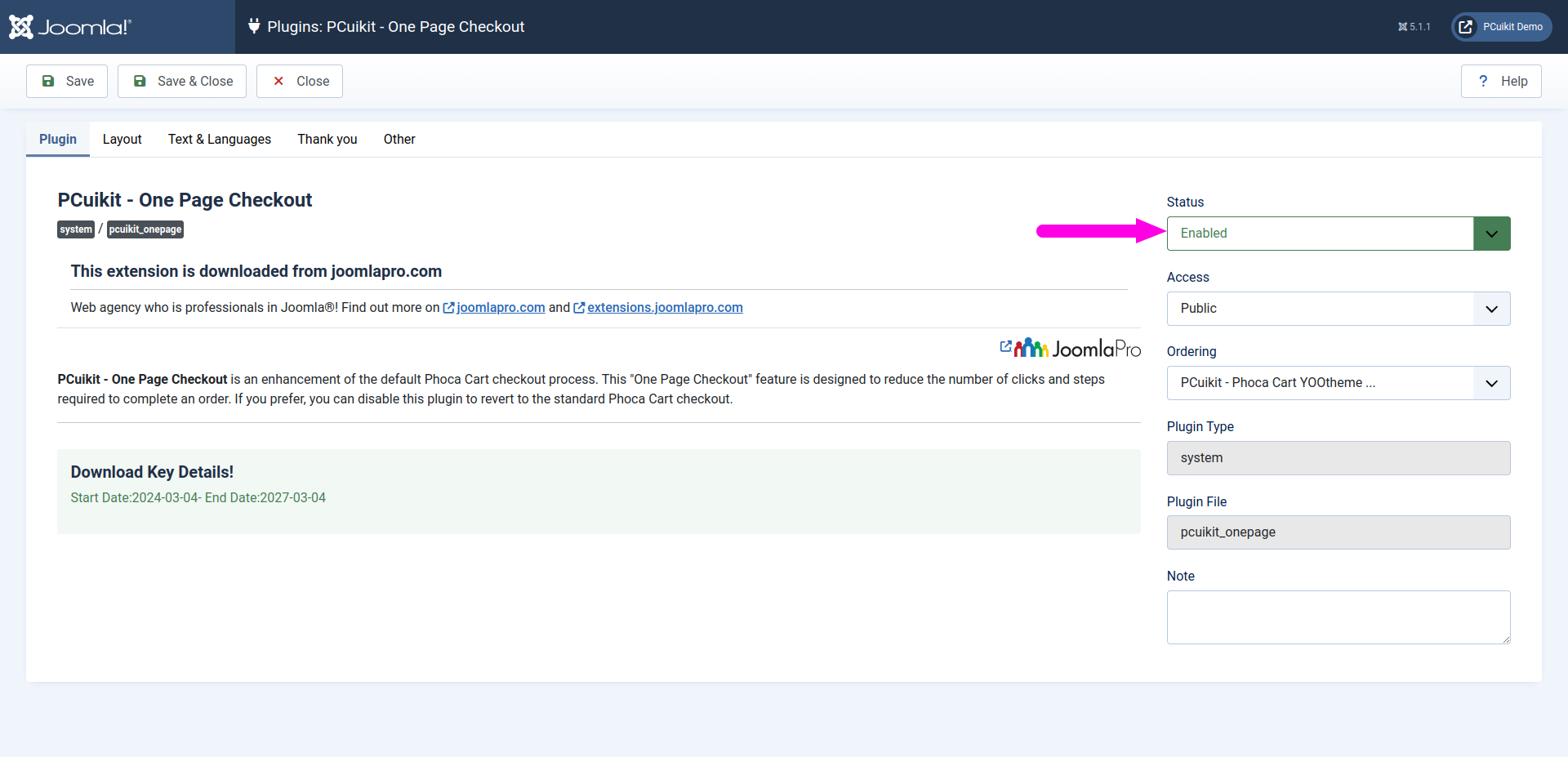Image resolution: width=1568 pixels, height=757 pixels.
Task: Click the Joomla version 5.1.1 indicator
Action: coord(1414,27)
